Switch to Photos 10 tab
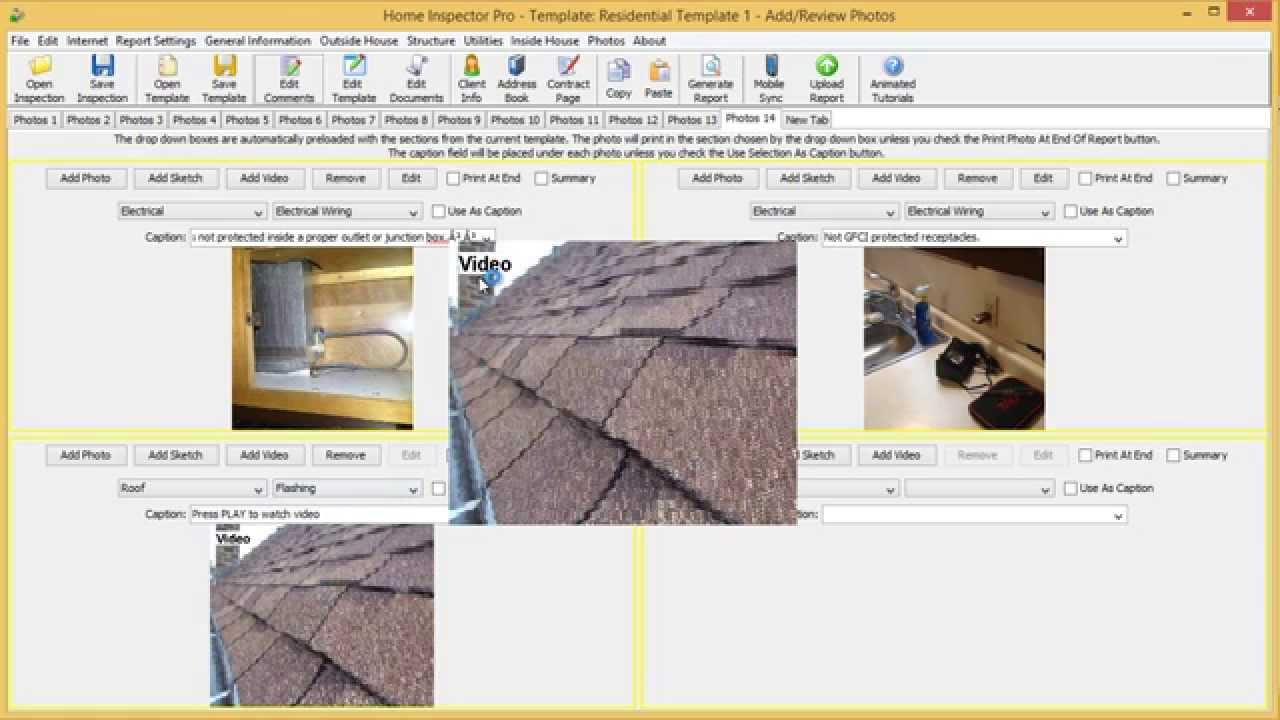This screenshot has width=1280, height=720. (x=515, y=120)
